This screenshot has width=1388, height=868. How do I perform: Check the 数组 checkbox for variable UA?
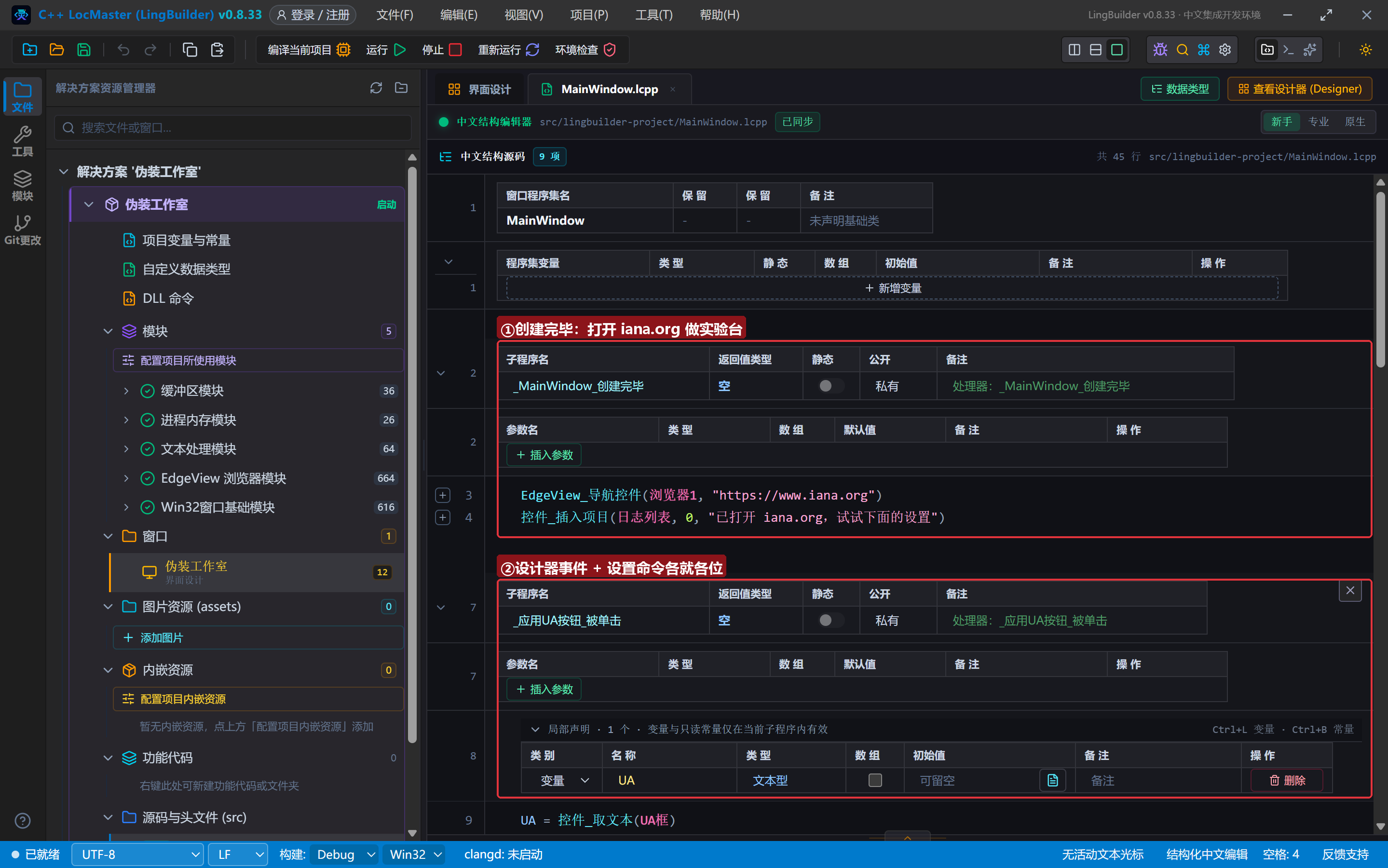(x=875, y=780)
